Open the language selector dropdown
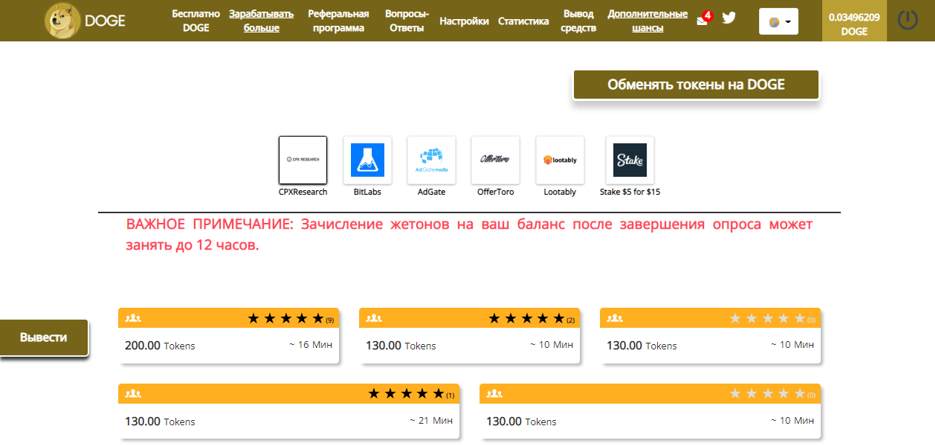The height and width of the screenshot is (445, 935). (x=778, y=21)
